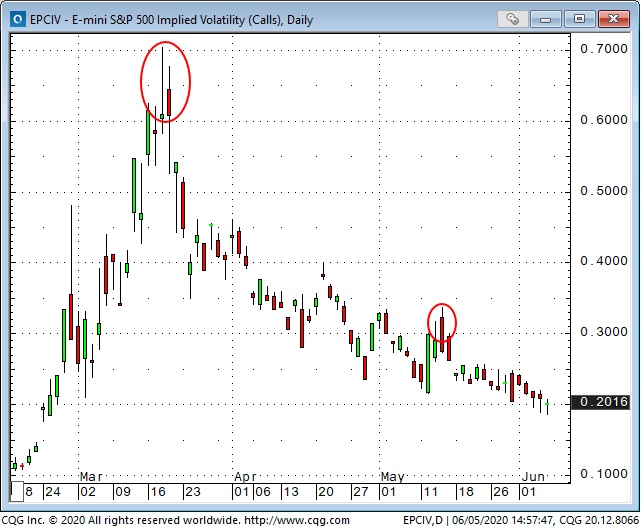Click the http://www.cqg.com link in footer

[x=297, y=520]
